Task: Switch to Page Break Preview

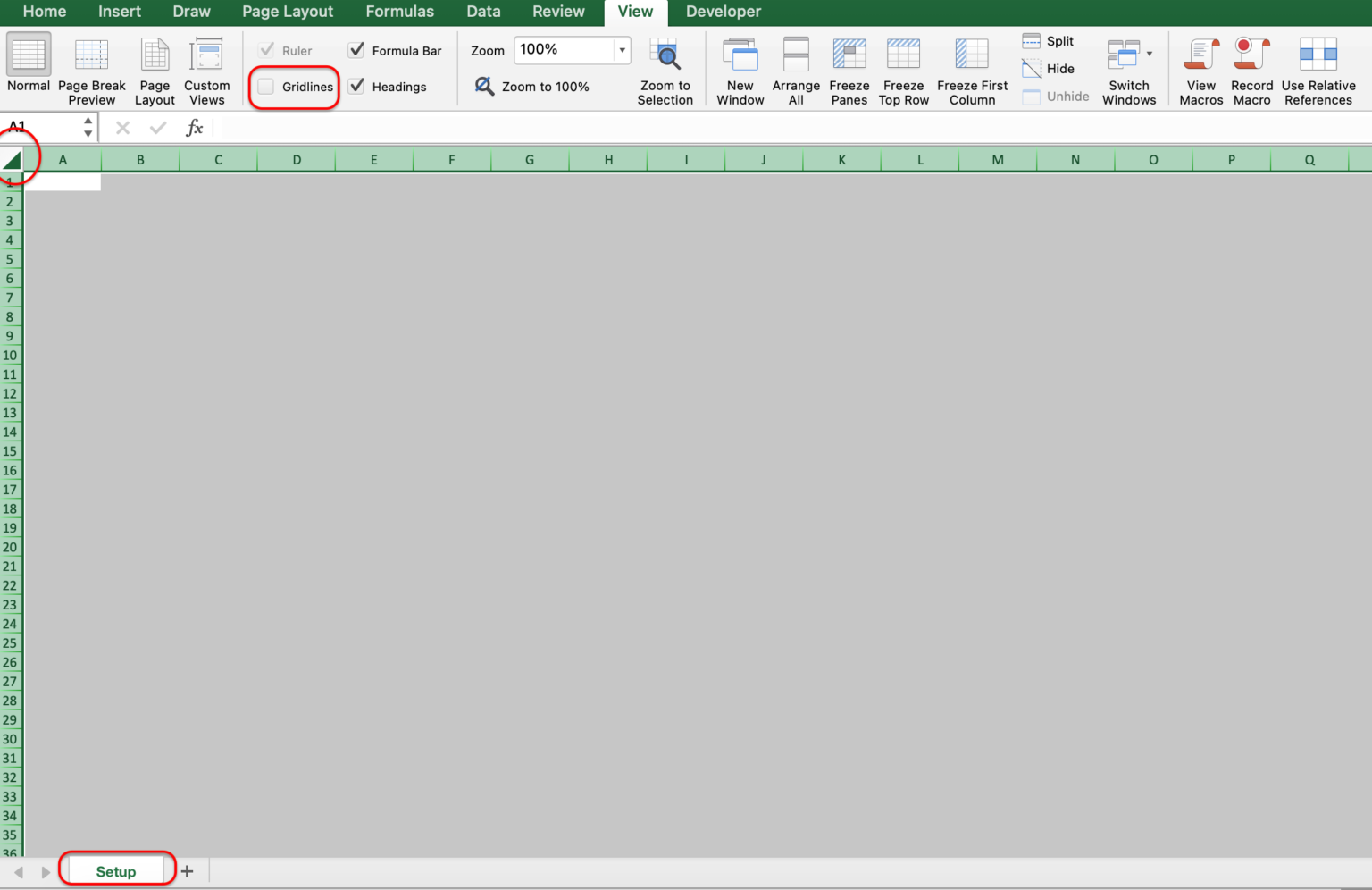Action: pyautogui.click(x=90, y=67)
